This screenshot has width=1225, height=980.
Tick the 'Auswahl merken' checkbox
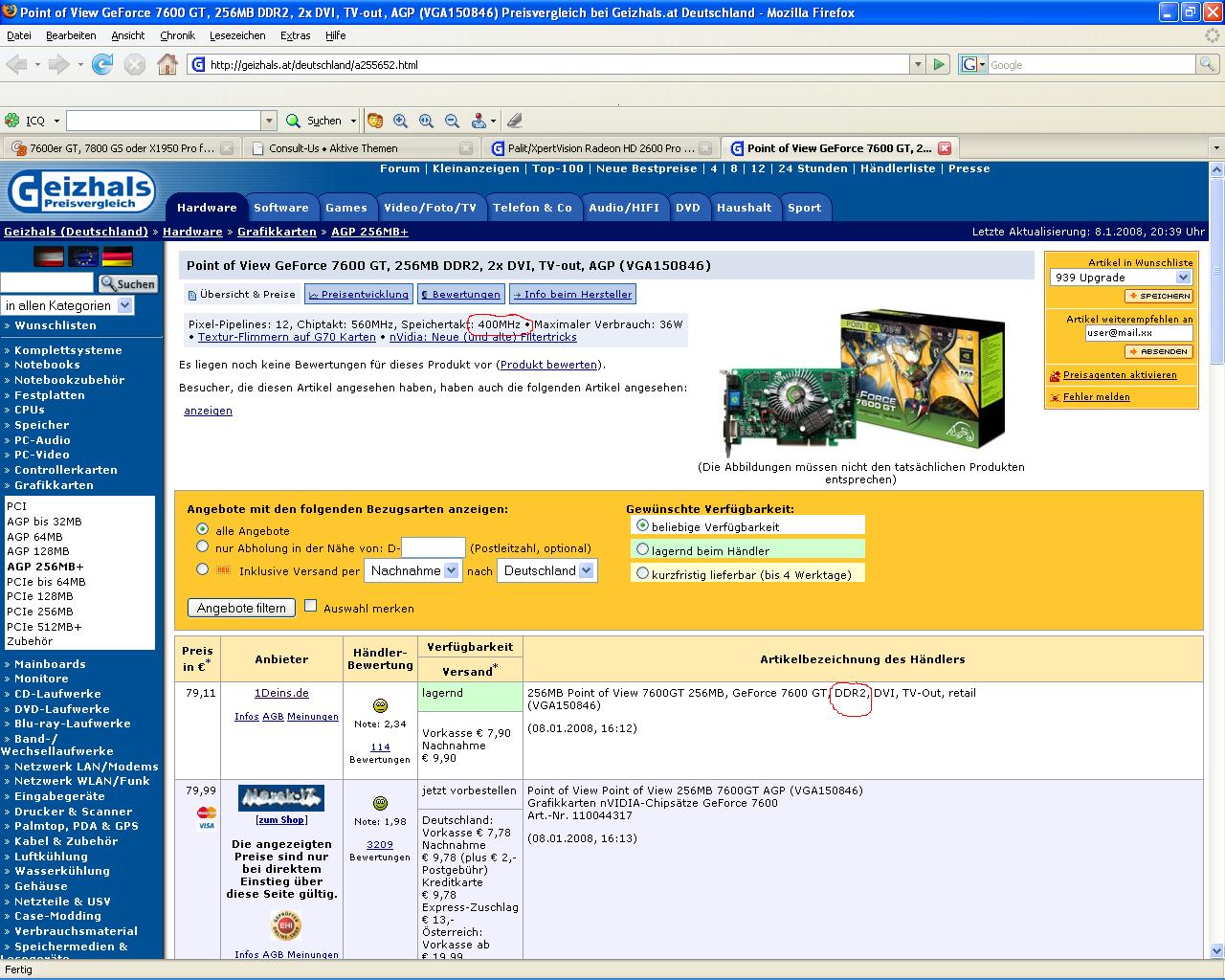pyautogui.click(x=310, y=605)
